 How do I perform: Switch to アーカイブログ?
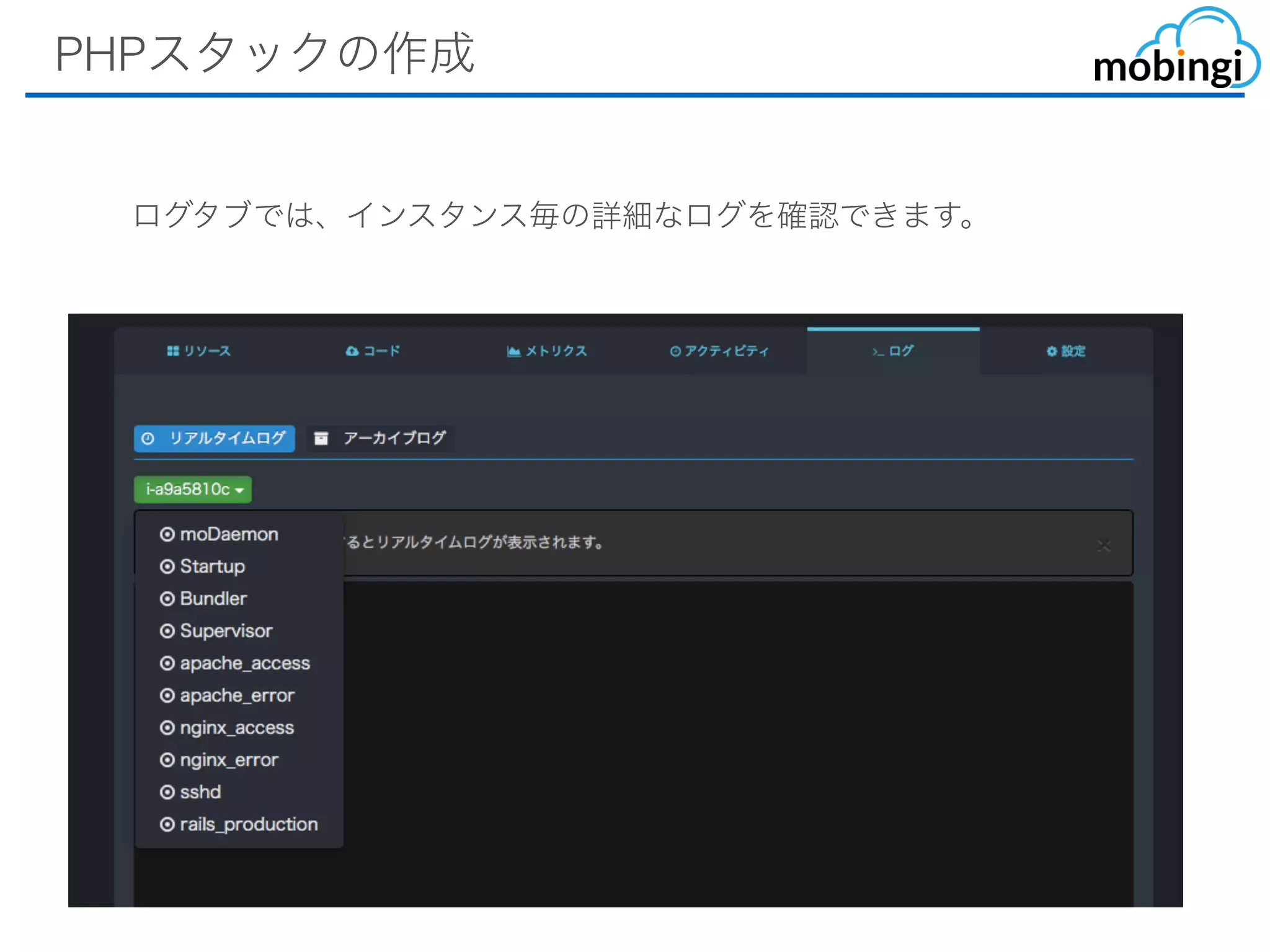[x=381, y=438]
